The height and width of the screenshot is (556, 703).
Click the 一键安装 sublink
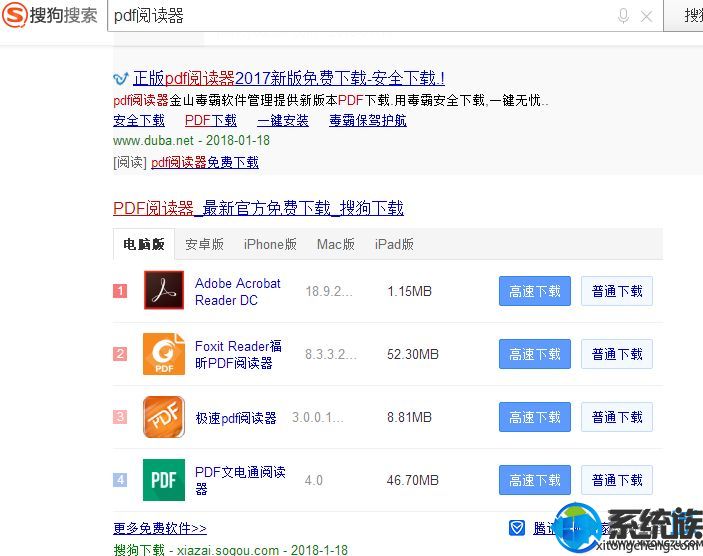tap(283, 120)
